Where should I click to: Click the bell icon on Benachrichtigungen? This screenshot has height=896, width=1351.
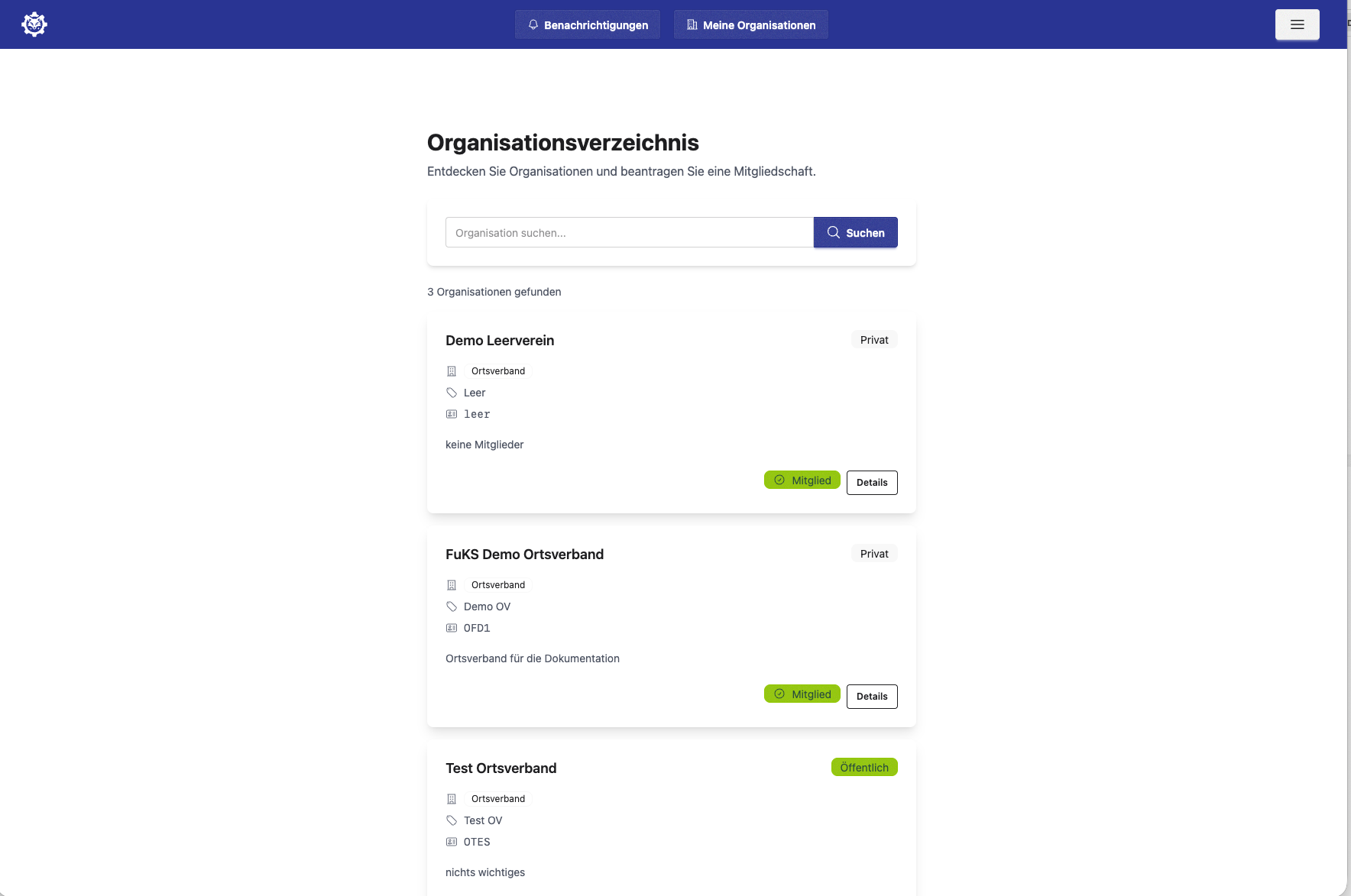coord(533,24)
